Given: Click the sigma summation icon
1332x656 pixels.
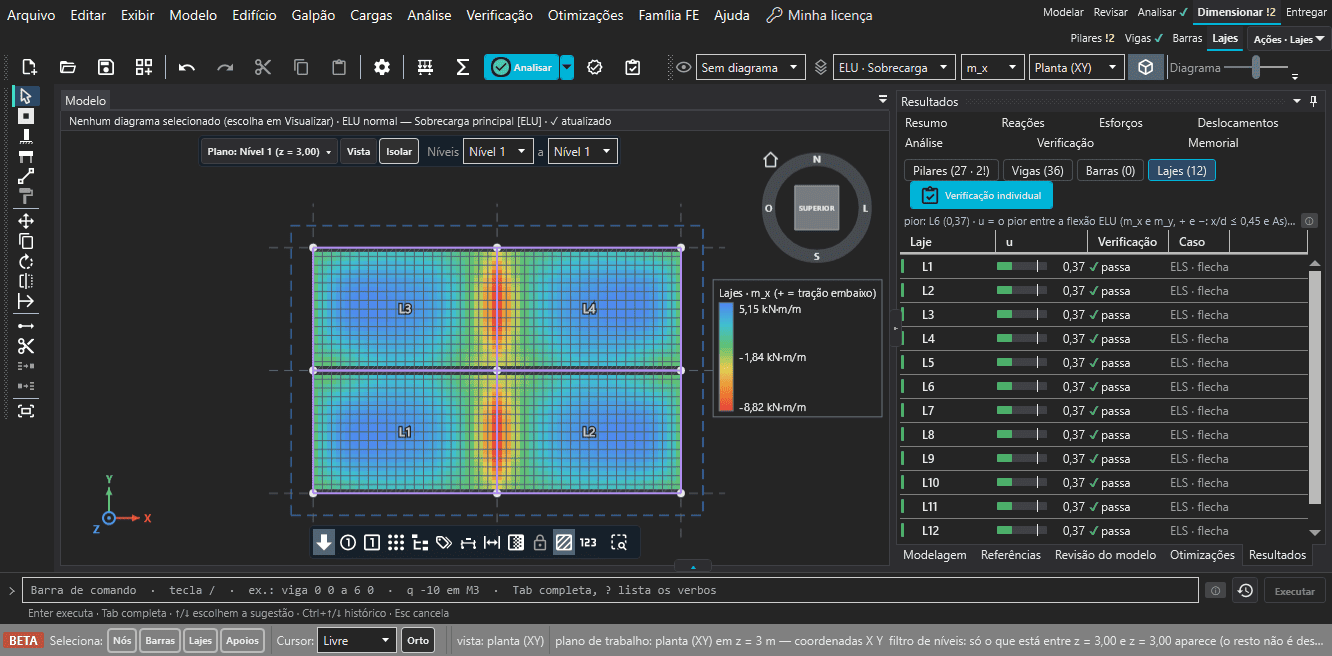Looking at the screenshot, I should (x=463, y=67).
